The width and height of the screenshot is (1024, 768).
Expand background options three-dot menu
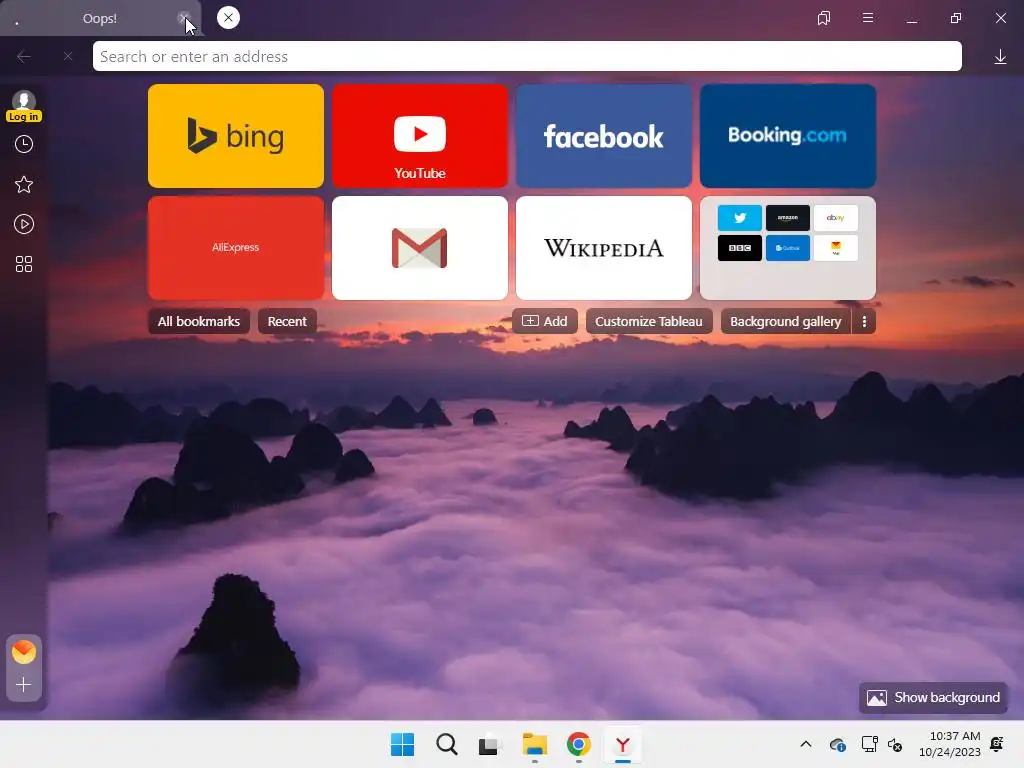click(864, 321)
